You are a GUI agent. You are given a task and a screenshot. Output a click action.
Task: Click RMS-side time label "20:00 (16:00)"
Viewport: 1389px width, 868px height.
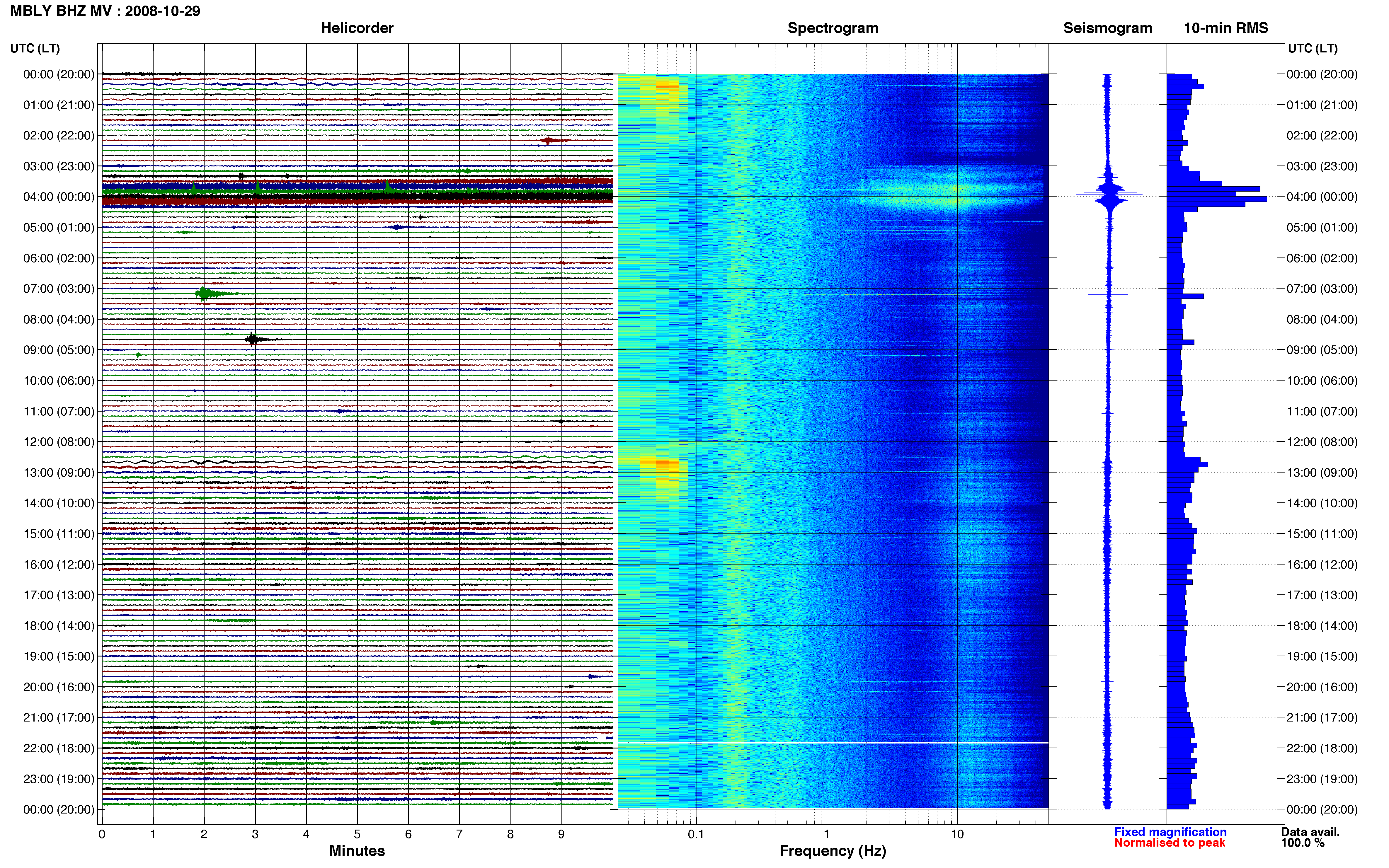coord(1322,687)
